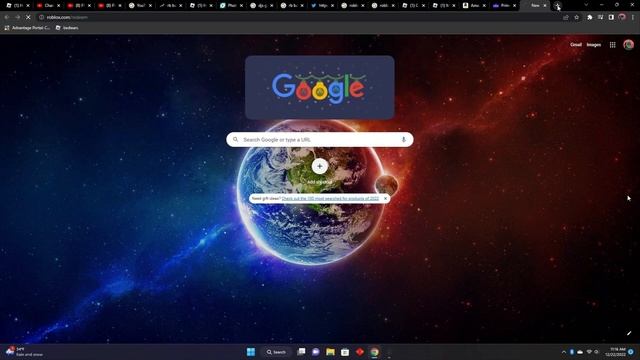Close the Twitter tab
Image resolution: width=640 pixels, height=360 pixels.
(332, 6)
